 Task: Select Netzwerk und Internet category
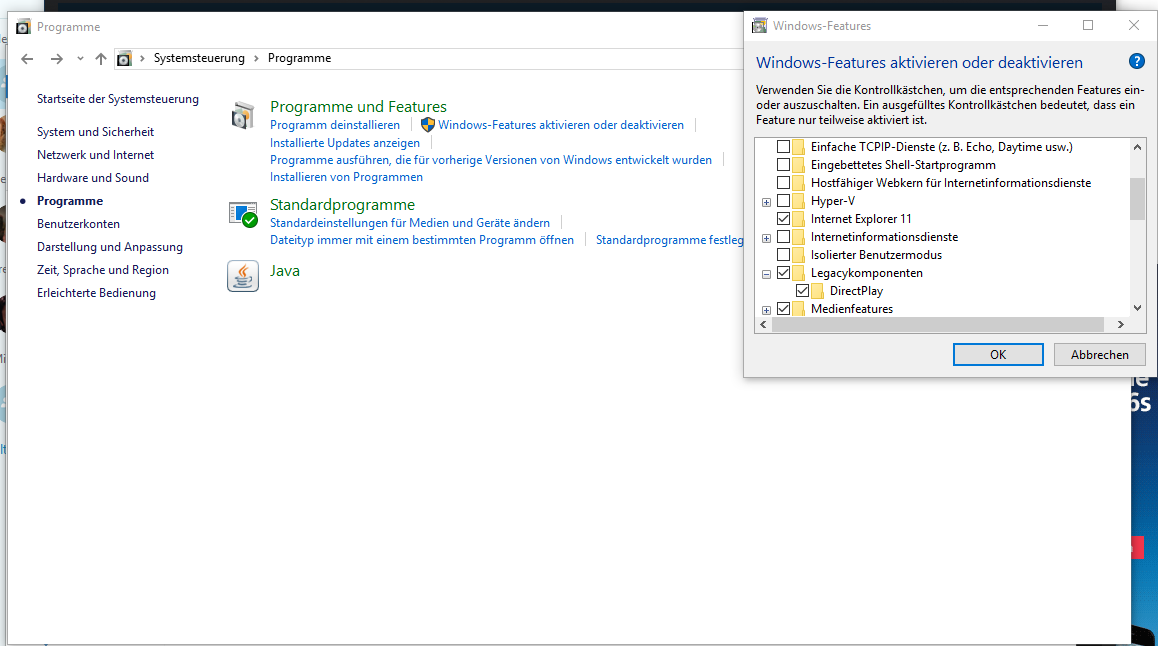tap(95, 155)
